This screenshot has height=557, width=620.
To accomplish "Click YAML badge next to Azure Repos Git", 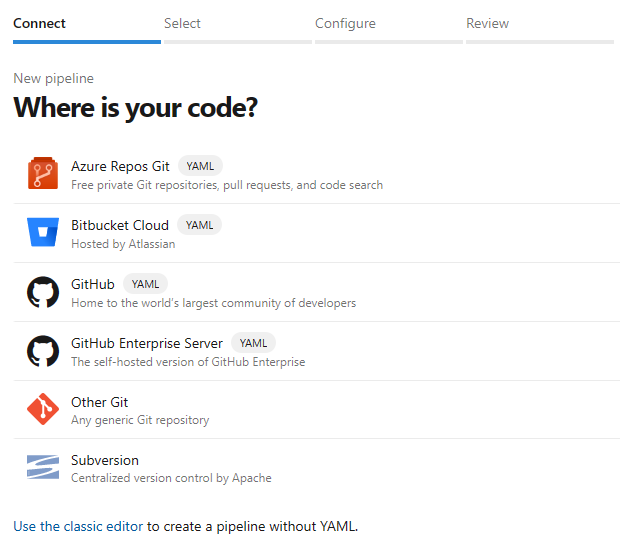I will click(200, 166).
